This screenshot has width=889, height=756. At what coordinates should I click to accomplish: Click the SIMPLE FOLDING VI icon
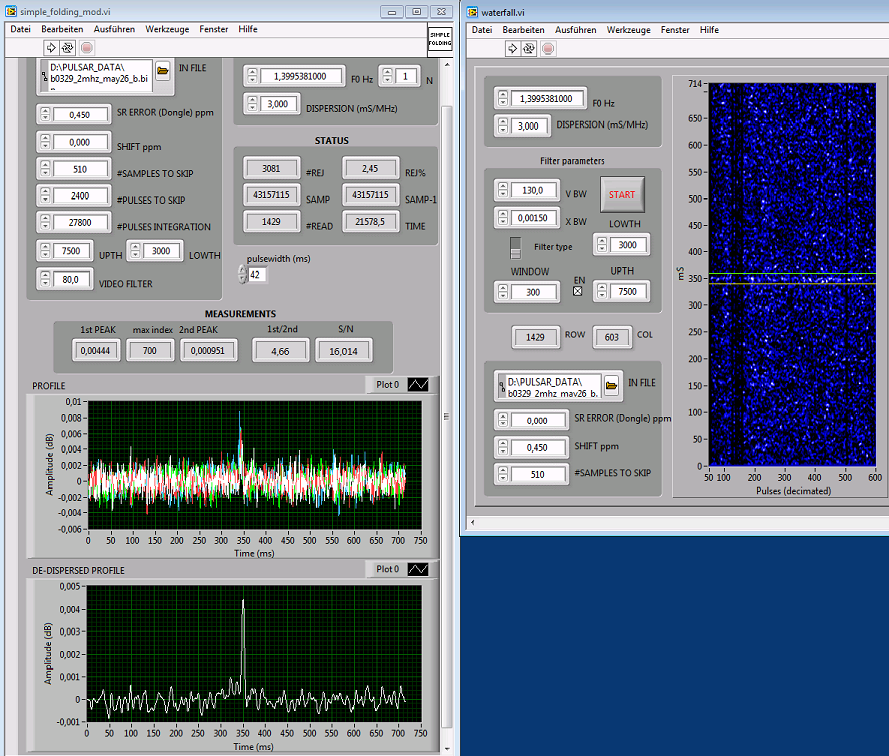440,38
